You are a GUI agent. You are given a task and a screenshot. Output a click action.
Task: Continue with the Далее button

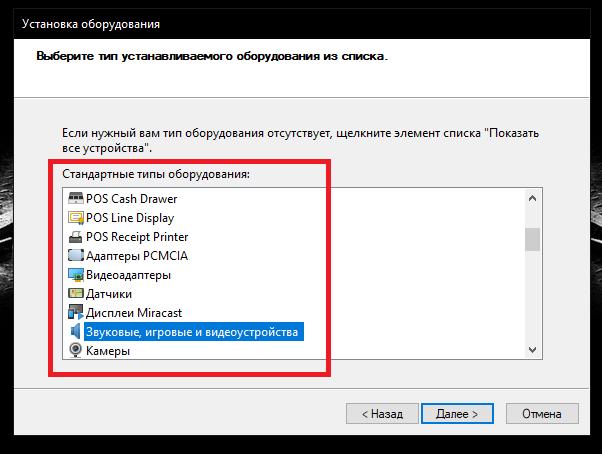[x=457, y=414]
